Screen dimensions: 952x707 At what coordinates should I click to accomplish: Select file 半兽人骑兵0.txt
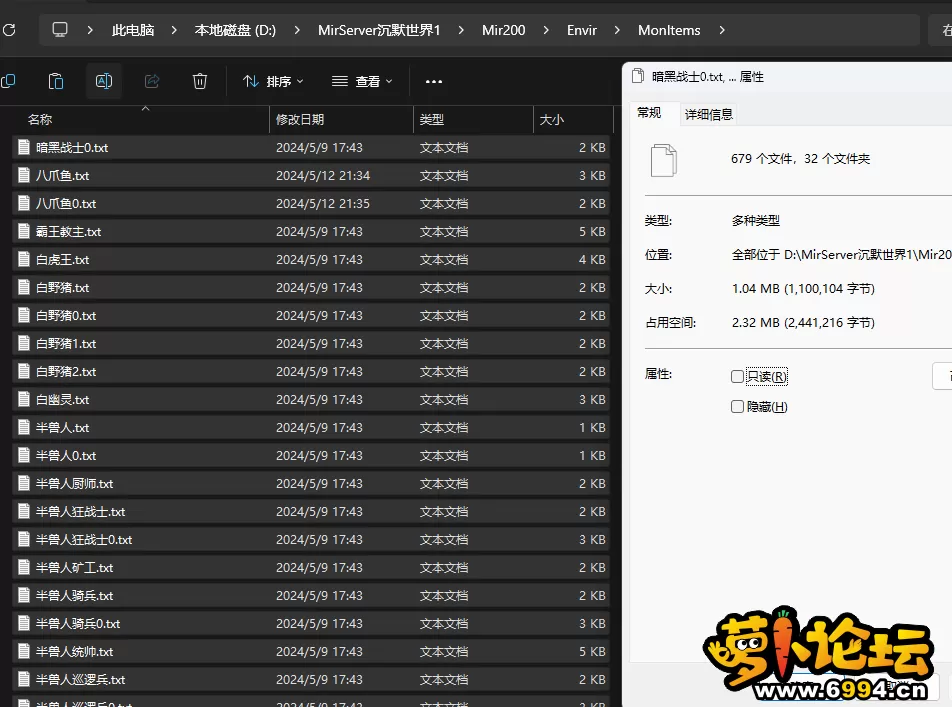point(311,623)
